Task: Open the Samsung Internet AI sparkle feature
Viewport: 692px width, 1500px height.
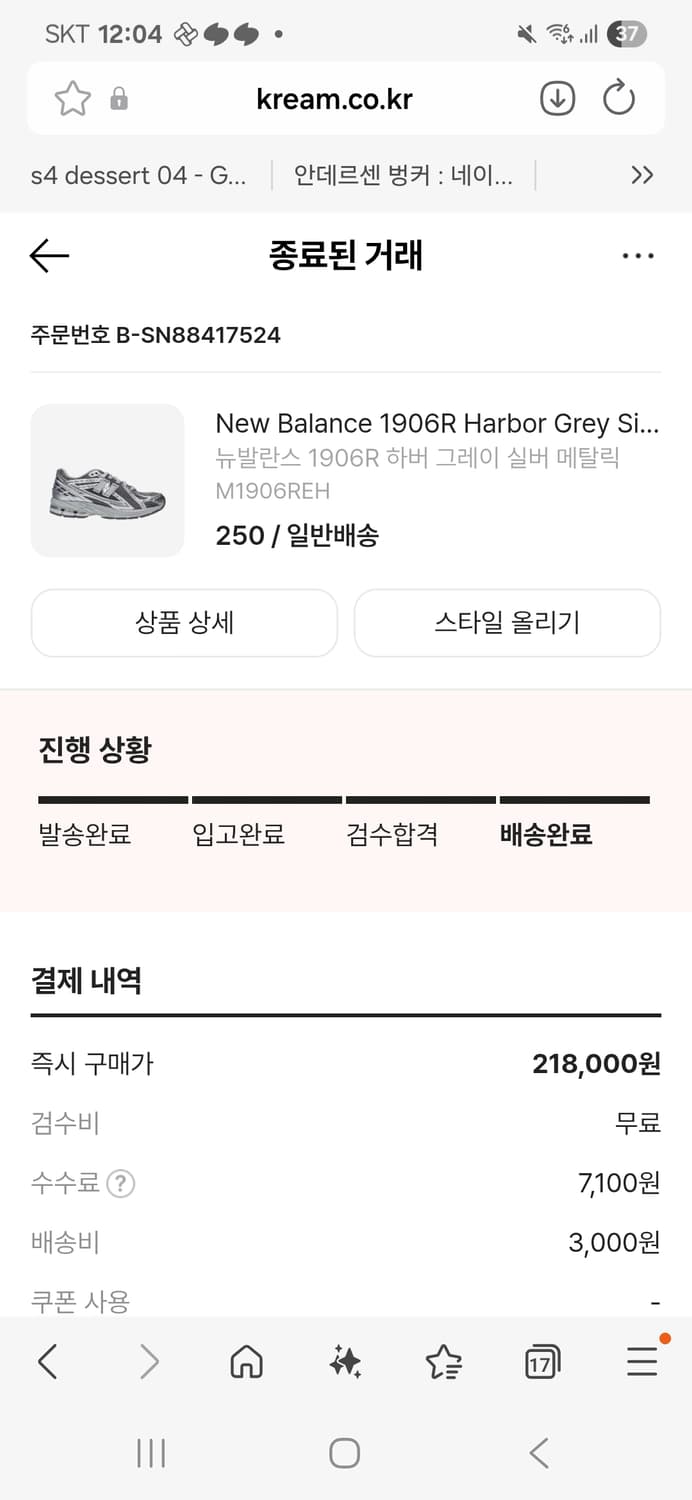Action: coord(345,1360)
